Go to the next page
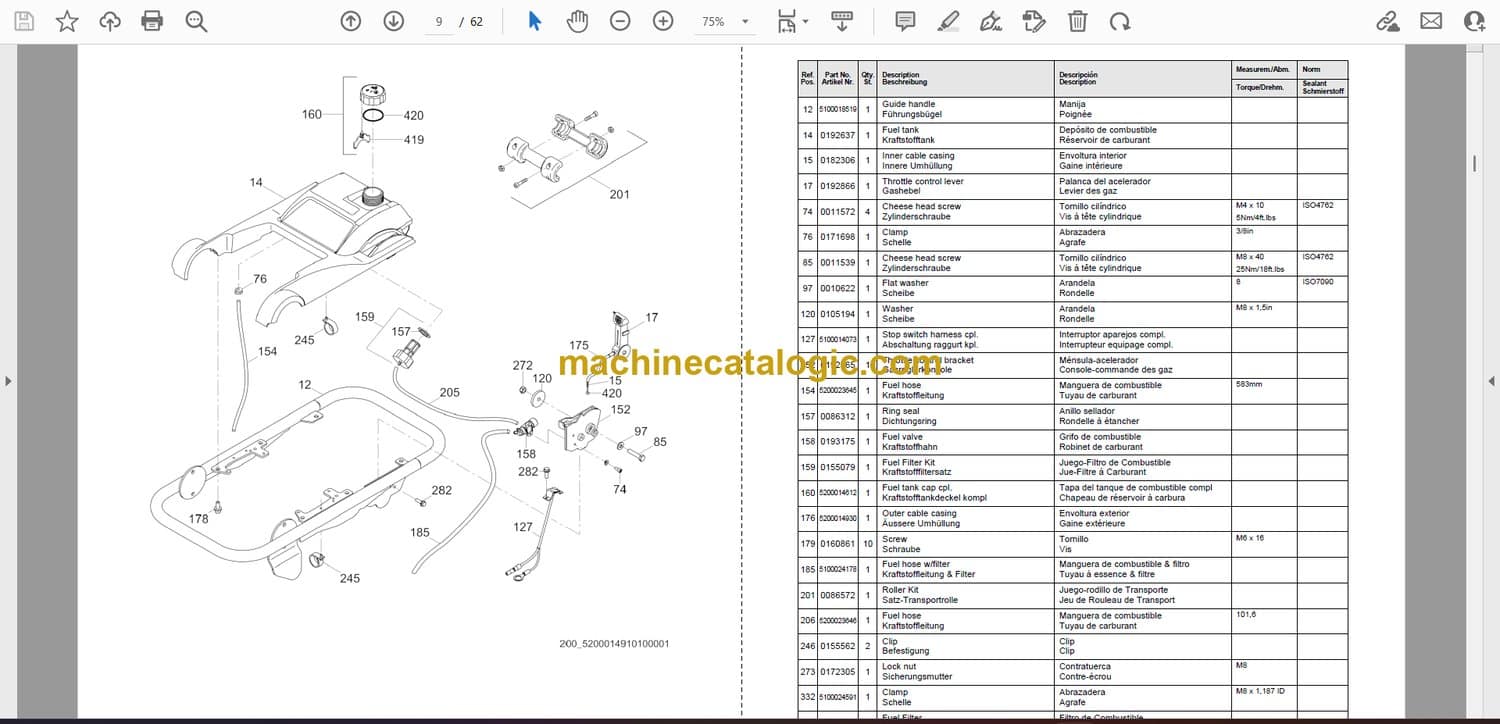This screenshot has height=724, width=1500. 393,21
